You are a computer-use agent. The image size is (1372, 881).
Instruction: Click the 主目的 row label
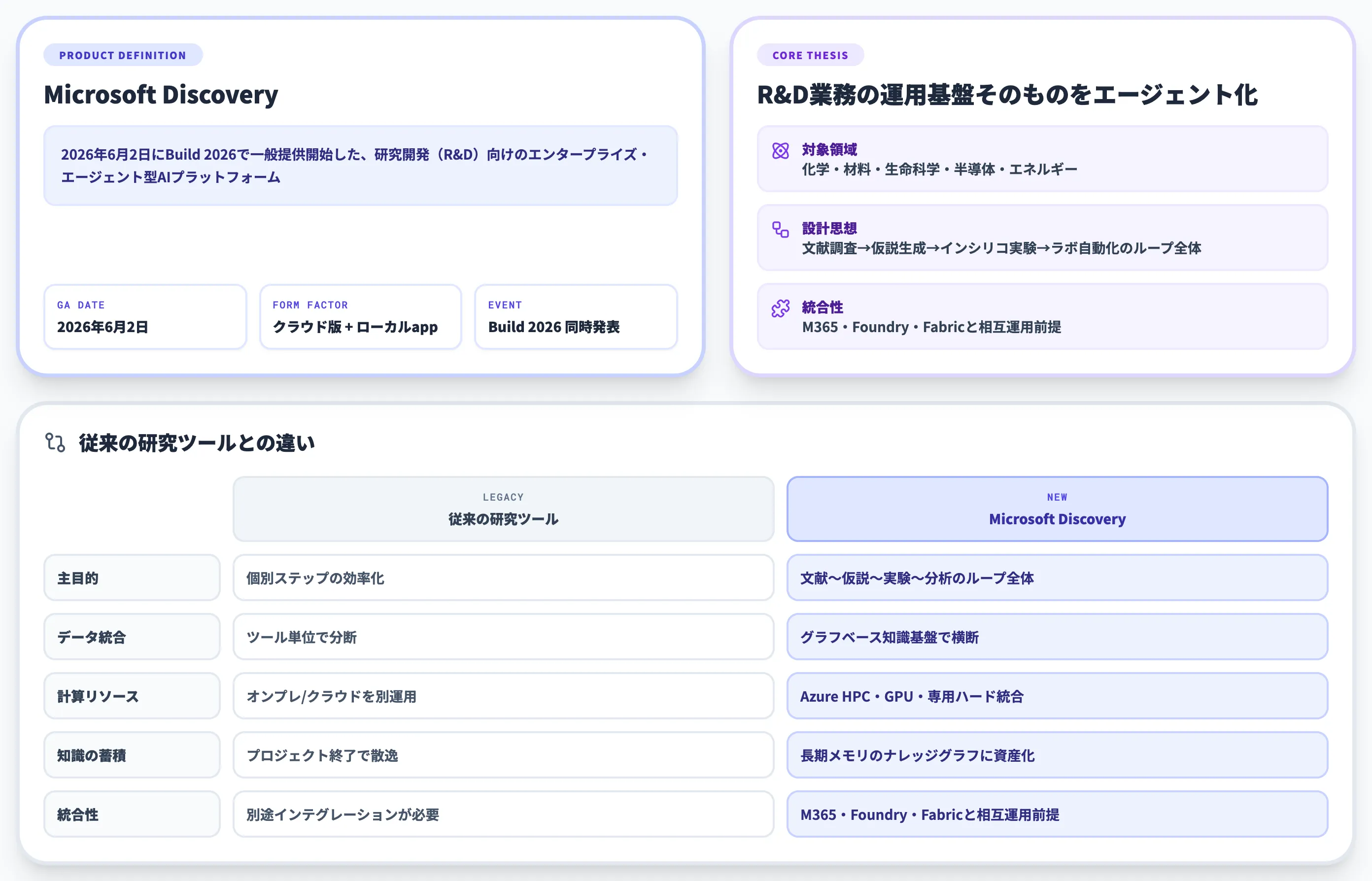click(132, 578)
